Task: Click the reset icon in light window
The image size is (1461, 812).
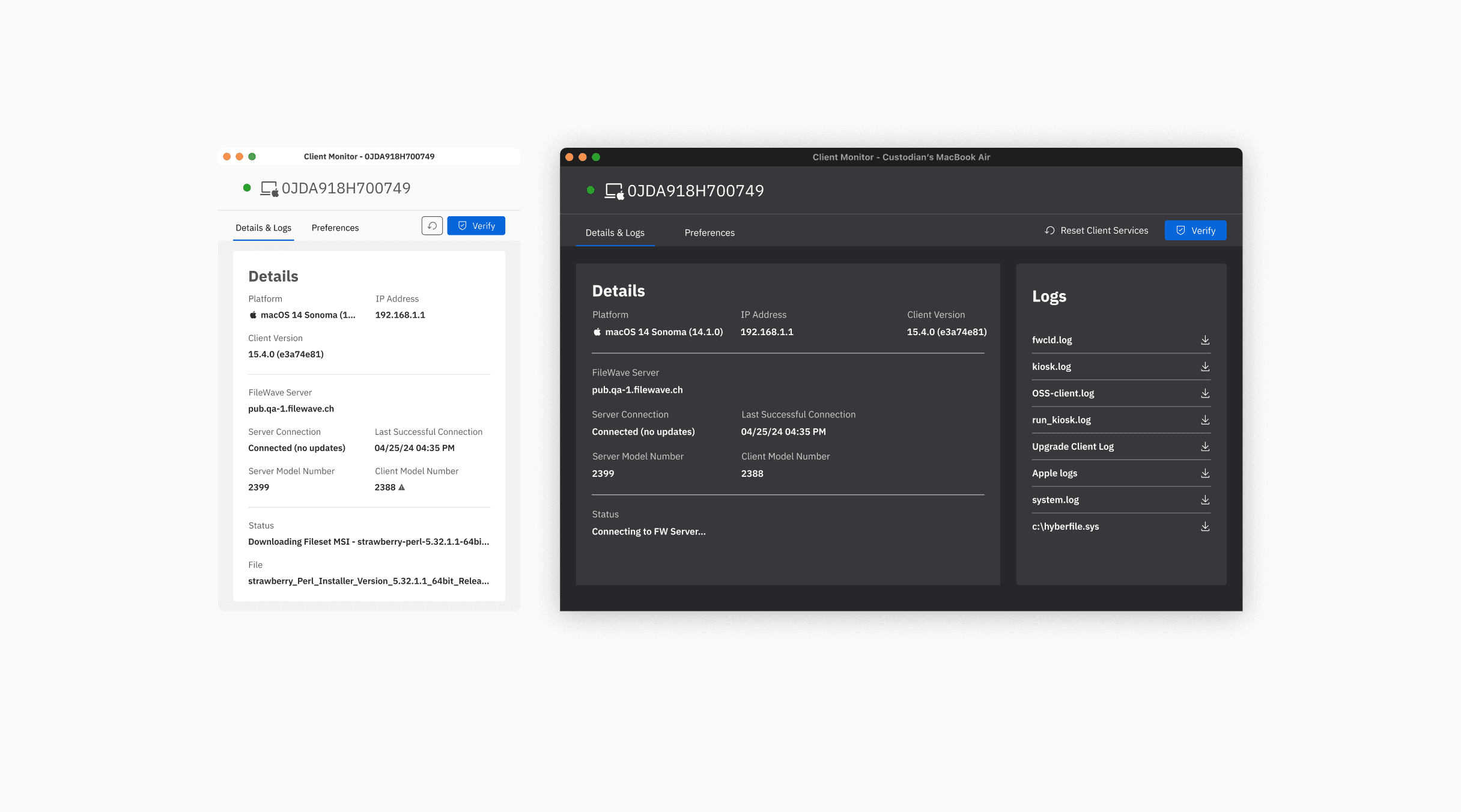Action: click(432, 226)
